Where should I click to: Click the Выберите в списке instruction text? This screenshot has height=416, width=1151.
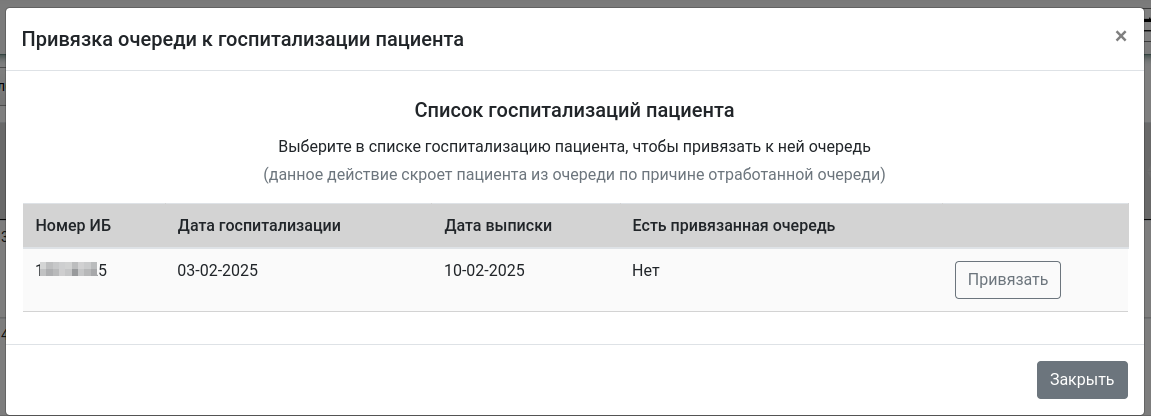click(x=574, y=146)
